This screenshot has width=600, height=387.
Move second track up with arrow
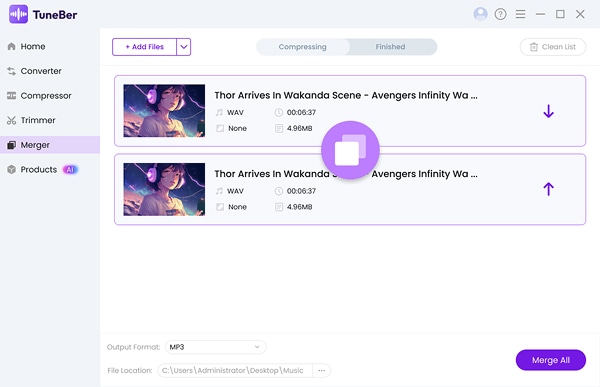pos(548,189)
